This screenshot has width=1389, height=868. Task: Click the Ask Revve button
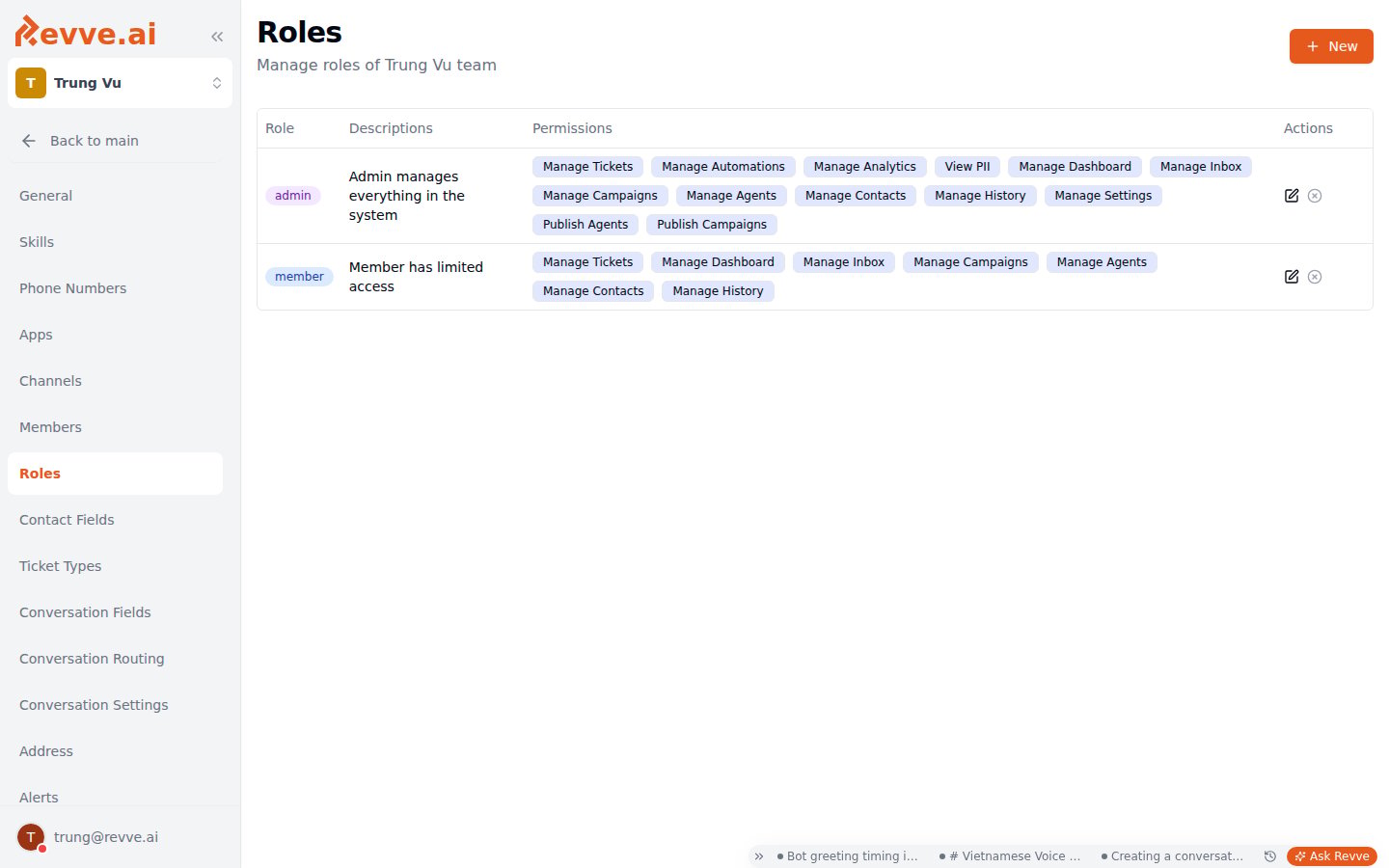pos(1332,856)
